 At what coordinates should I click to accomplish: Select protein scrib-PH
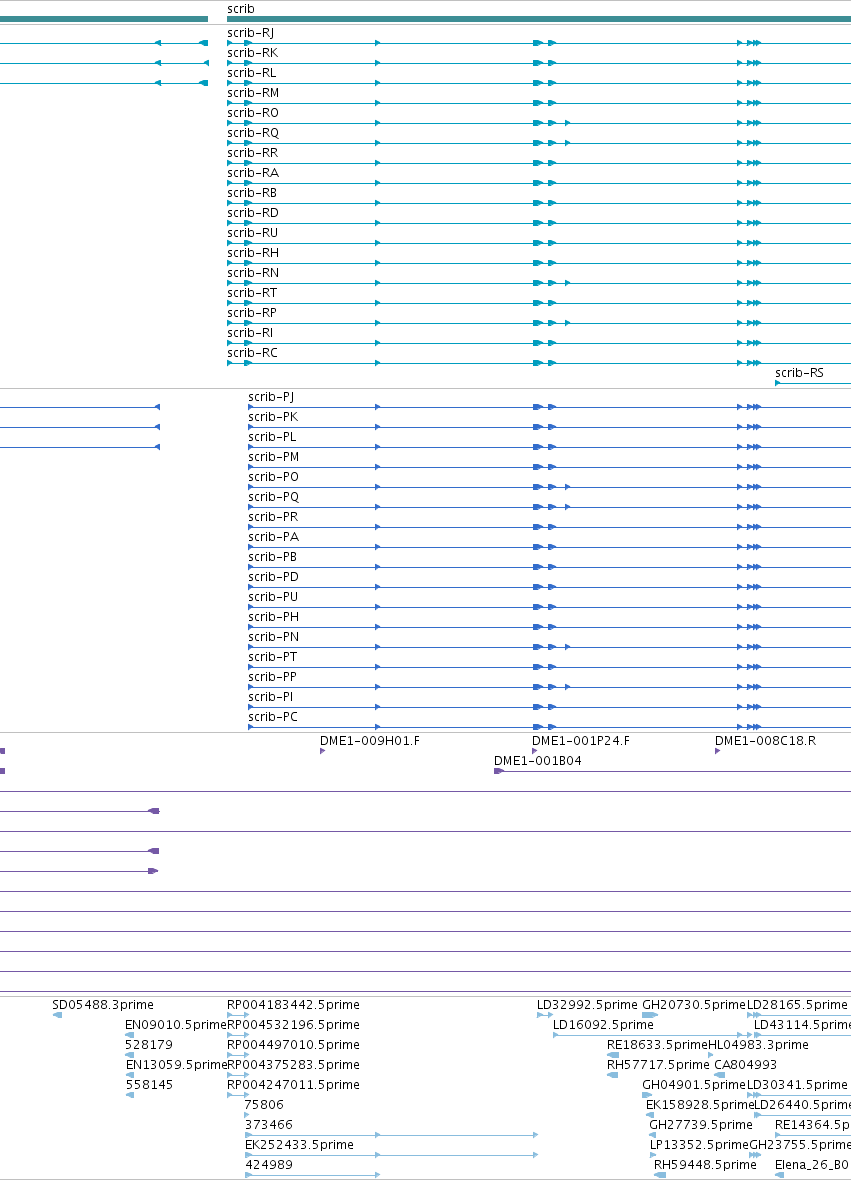pos(273,617)
